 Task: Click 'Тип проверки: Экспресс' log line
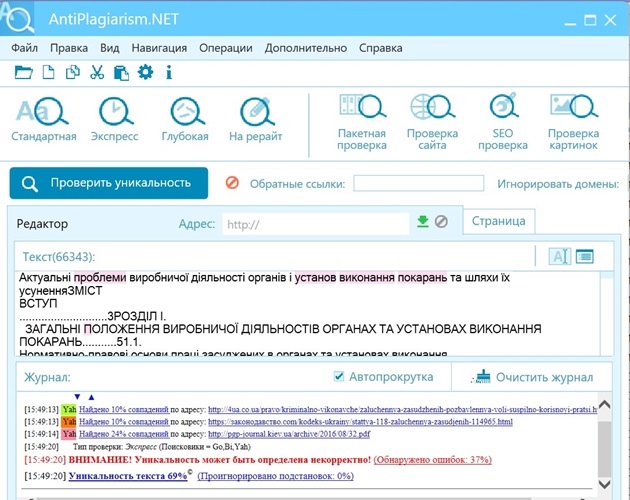click(162, 447)
